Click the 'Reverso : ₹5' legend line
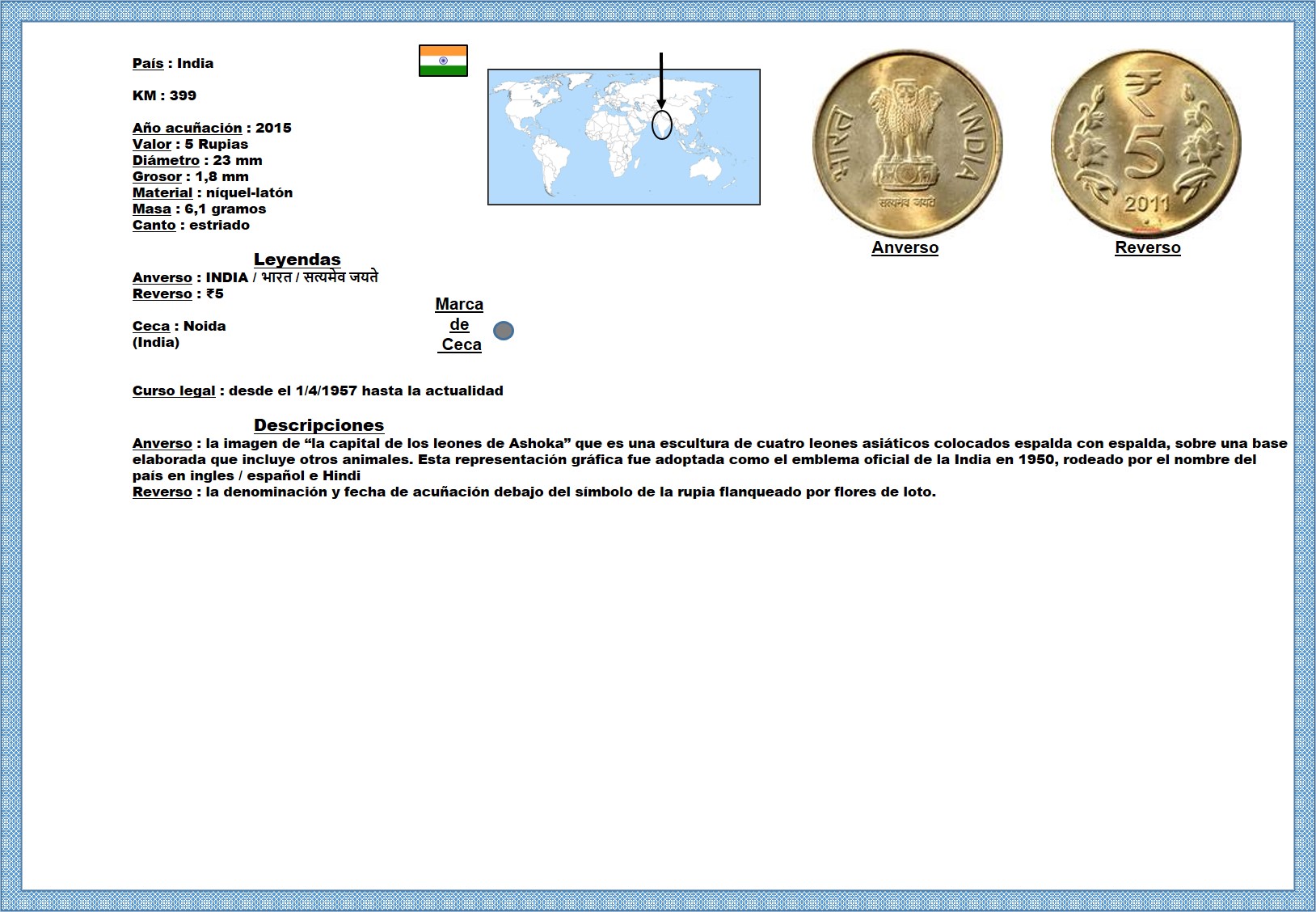The image size is (1316, 912). [x=178, y=293]
